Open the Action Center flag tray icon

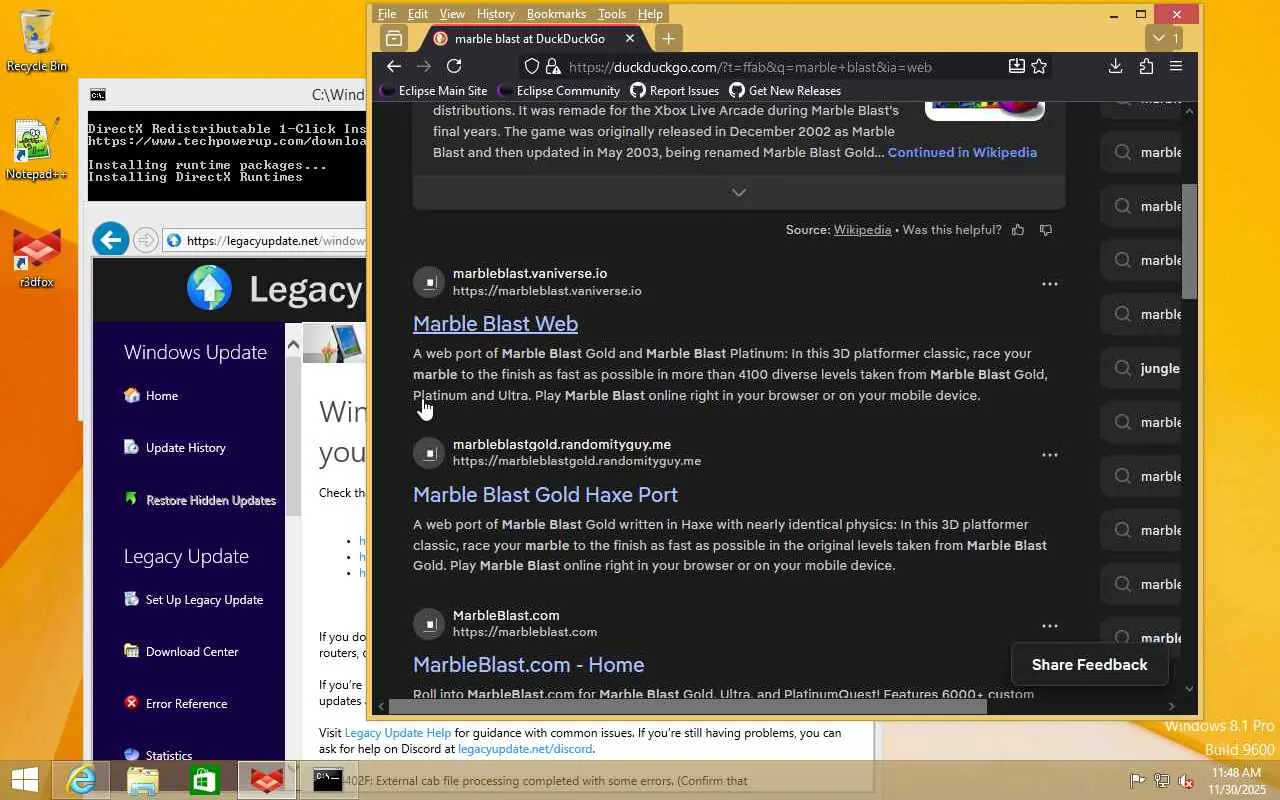[1137, 781]
